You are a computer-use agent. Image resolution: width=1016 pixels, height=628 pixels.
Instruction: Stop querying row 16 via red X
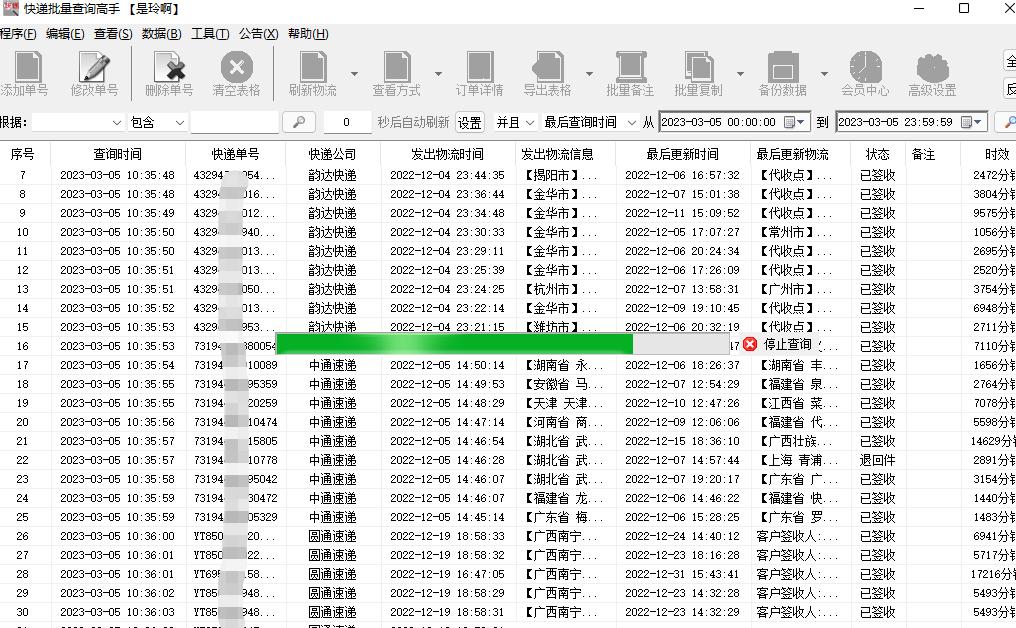pos(750,344)
